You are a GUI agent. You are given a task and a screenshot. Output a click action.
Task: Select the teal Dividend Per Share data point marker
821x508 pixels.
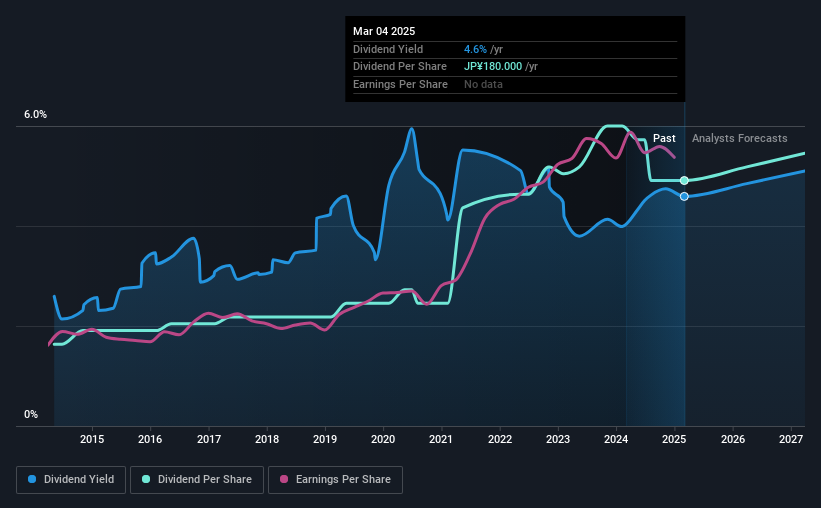[x=684, y=181]
